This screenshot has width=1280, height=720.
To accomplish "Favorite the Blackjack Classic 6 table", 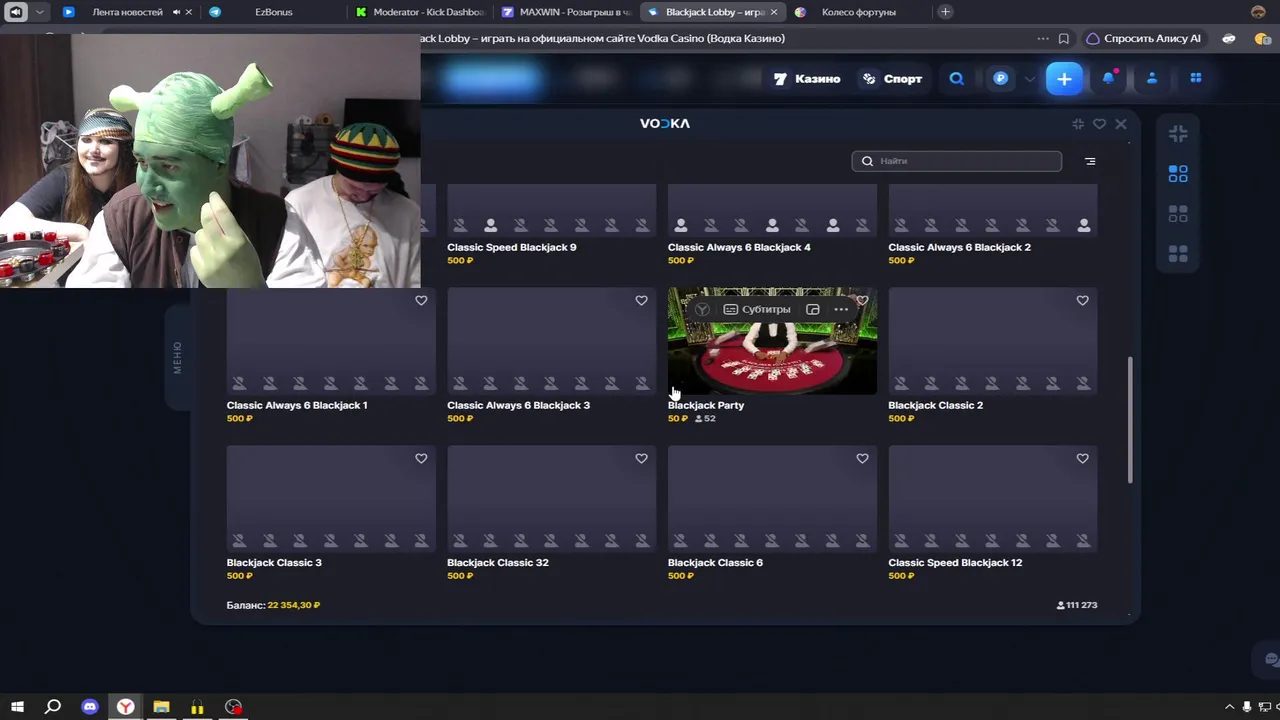I will 862,459.
